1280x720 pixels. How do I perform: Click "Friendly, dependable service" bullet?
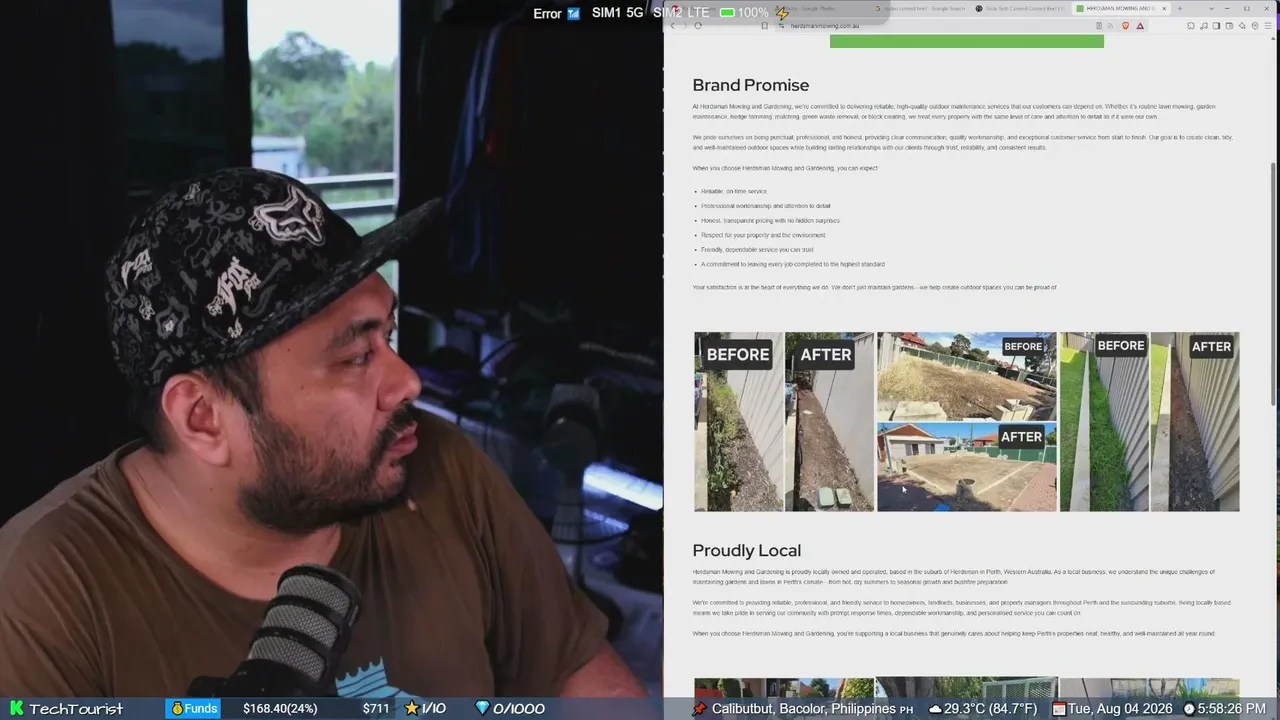tap(757, 250)
